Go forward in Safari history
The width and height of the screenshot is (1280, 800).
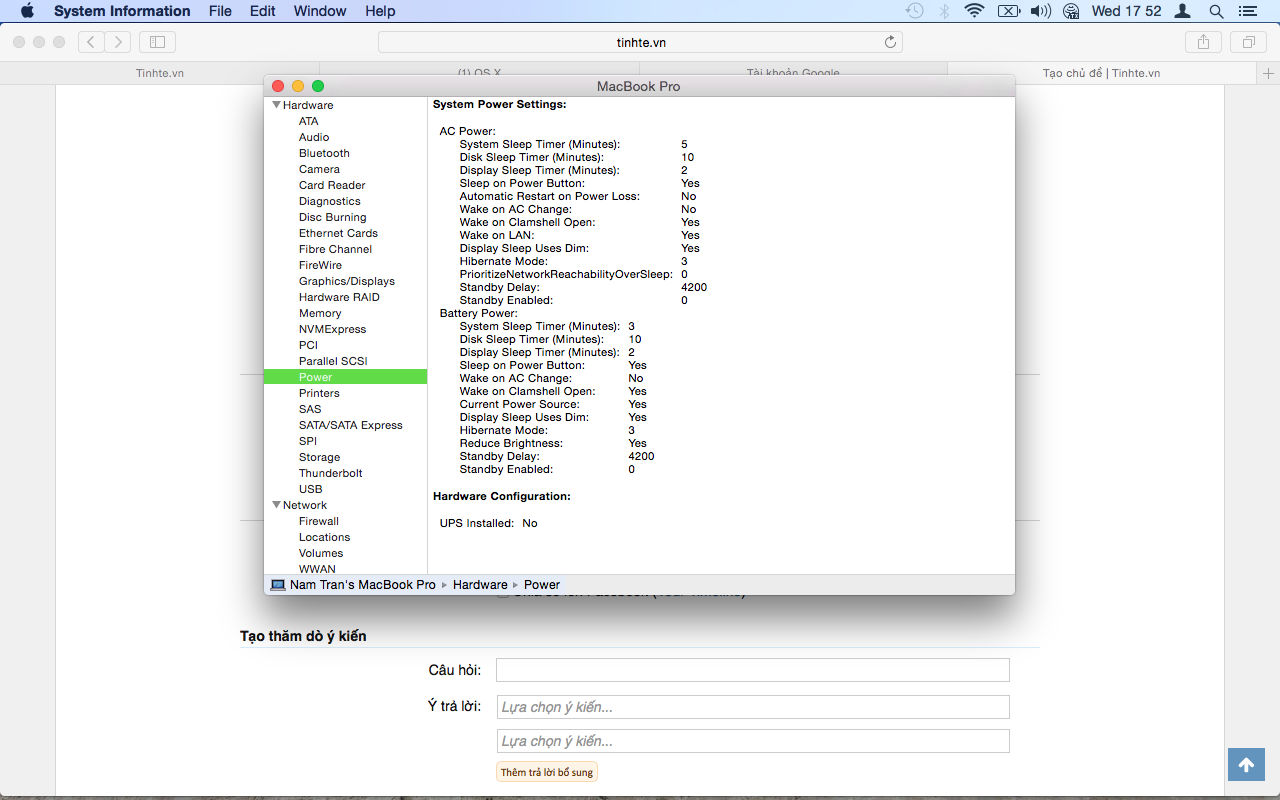[118, 42]
